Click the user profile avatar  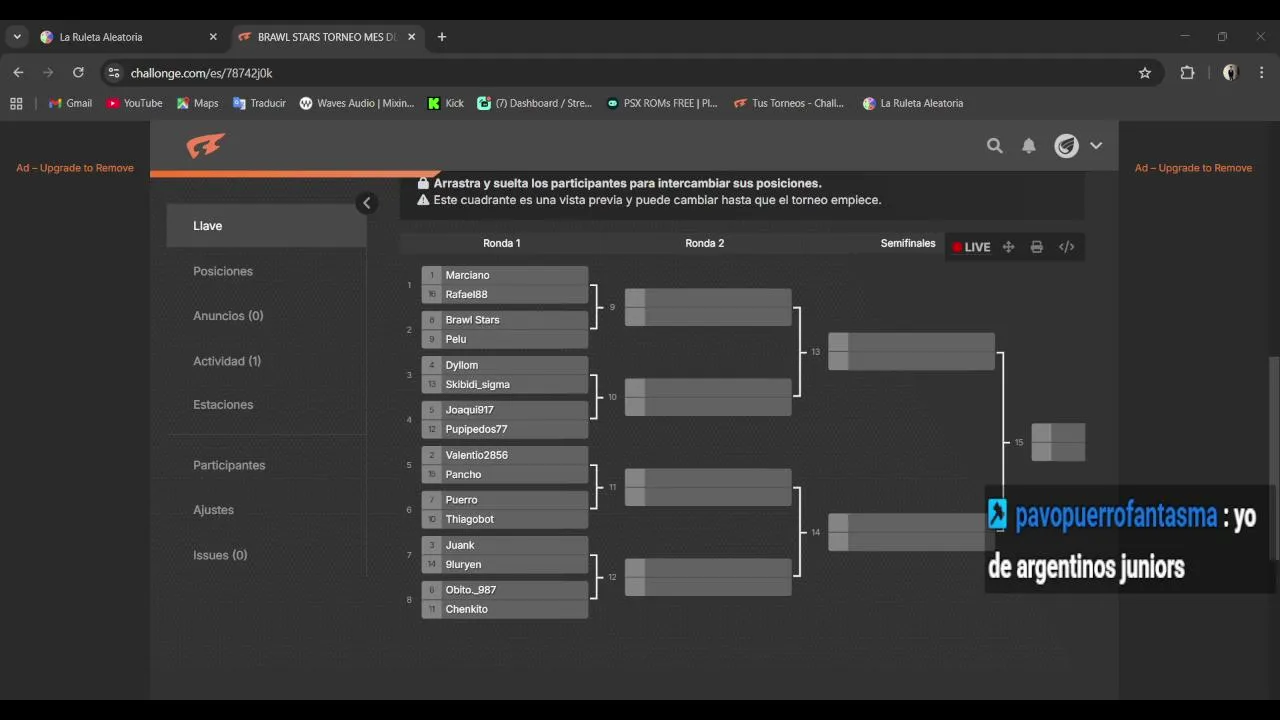click(x=1067, y=146)
